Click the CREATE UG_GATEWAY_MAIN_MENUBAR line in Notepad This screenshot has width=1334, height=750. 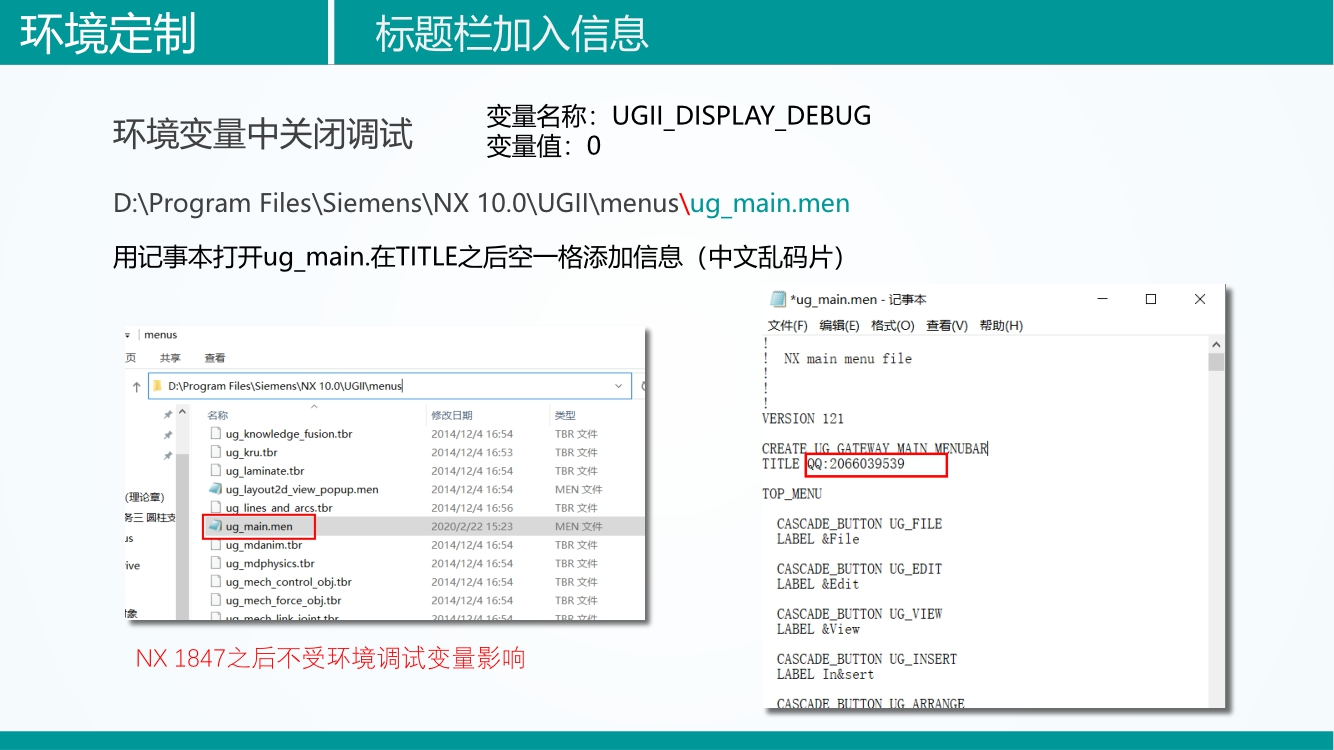pyautogui.click(x=875, y=449)
